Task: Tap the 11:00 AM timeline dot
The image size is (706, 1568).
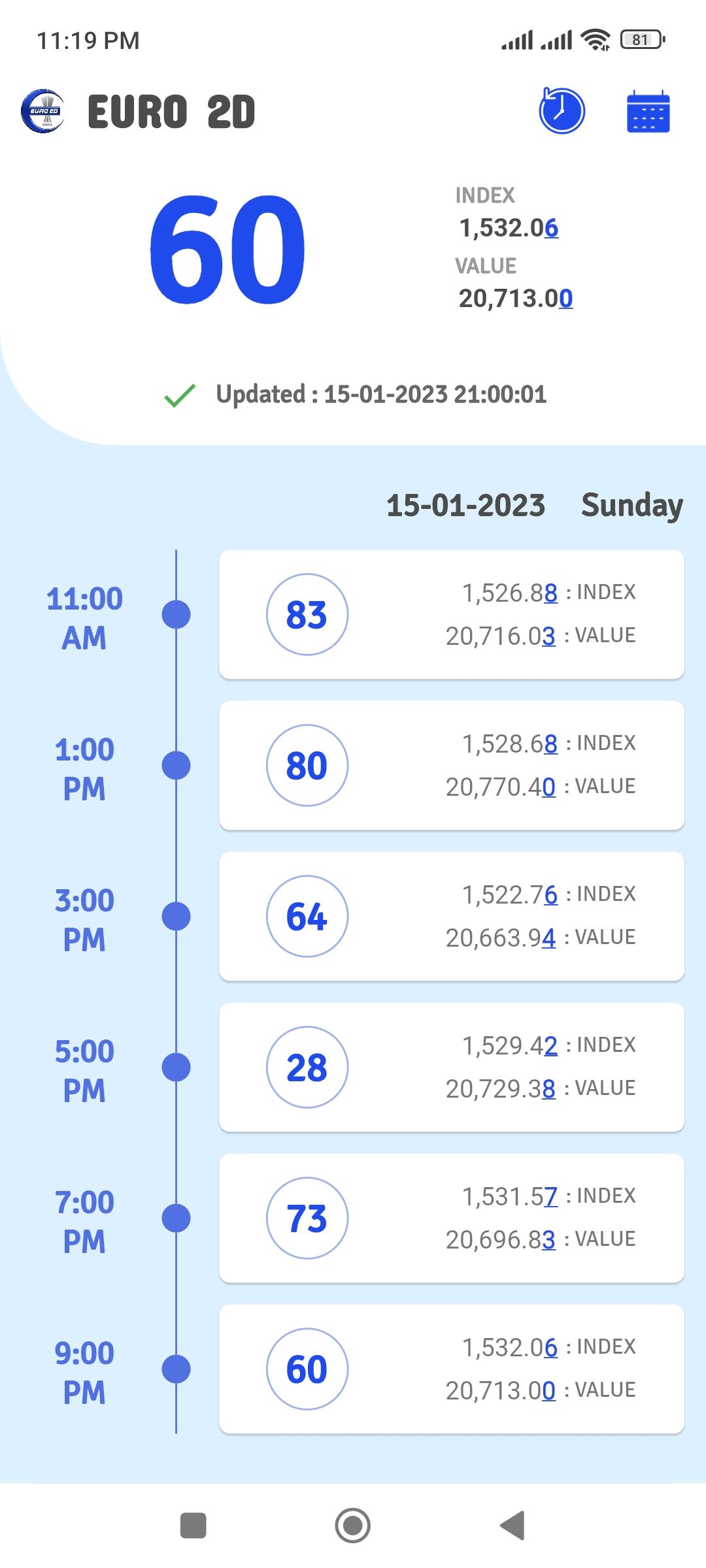Action: pos(176,614)
